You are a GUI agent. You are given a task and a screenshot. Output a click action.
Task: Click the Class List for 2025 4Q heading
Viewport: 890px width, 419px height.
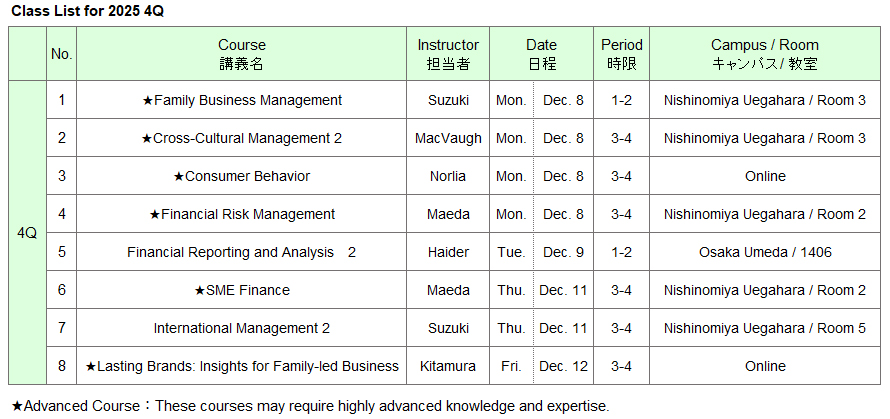pyautogui.click(x=78, y=10)
